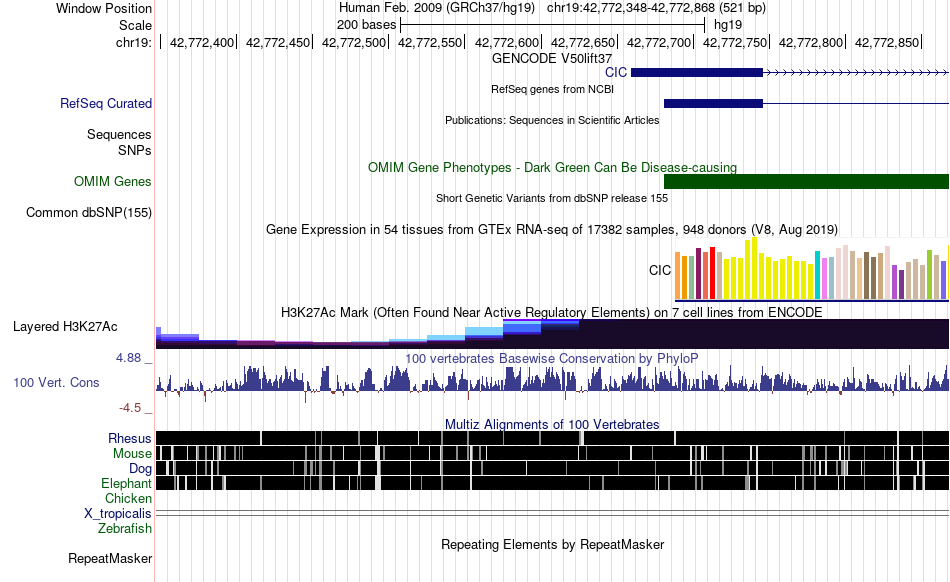Select the Elephant alignment row label
The width and height of the screenshot is (950, 582).
tap(126, 483)
